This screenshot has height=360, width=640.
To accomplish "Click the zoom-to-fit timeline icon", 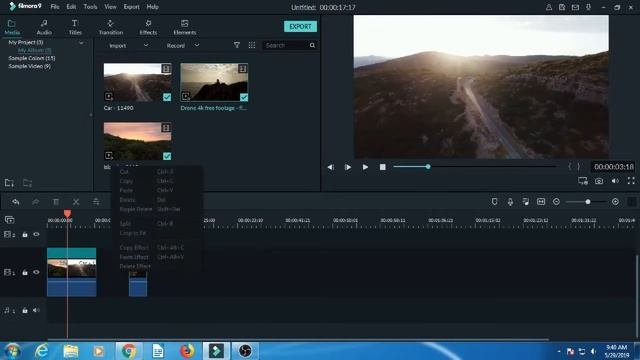I will [541, 202].
